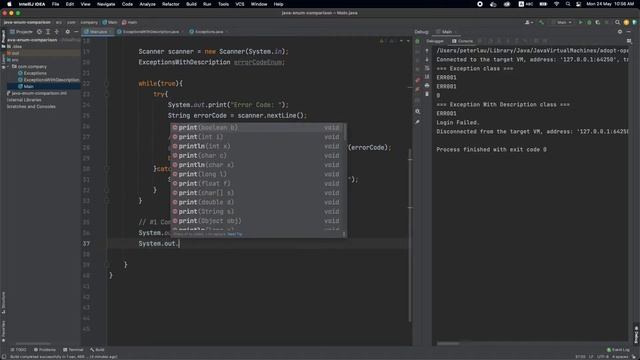The image size is (640, 360).
Task: Open the Navigate menu
Action: pyautogui.click(x=106, y=4)
